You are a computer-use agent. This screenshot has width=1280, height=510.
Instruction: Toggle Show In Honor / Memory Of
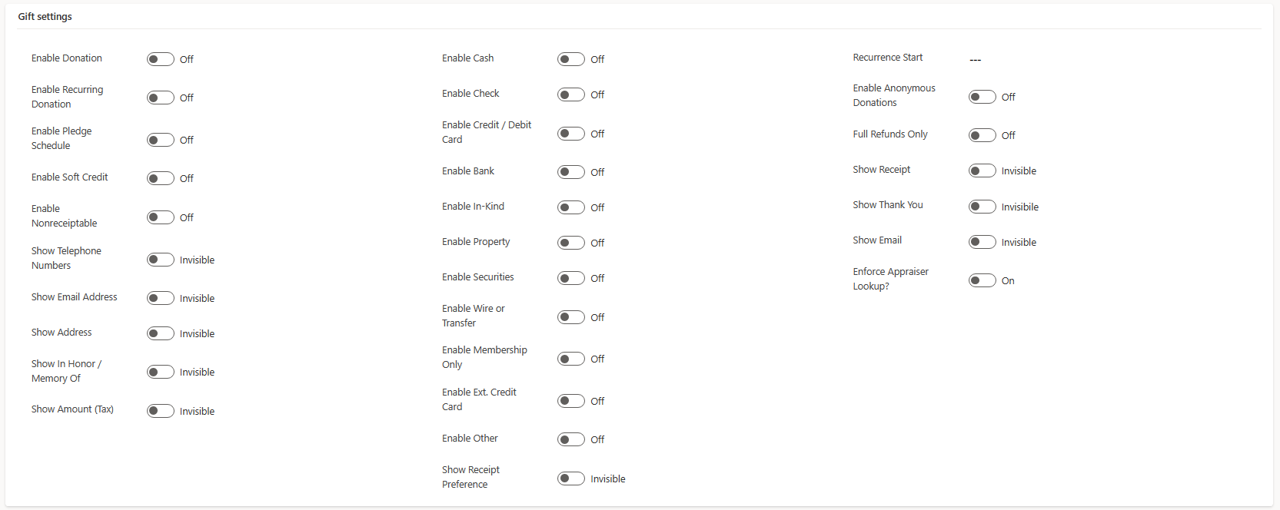coord(160,372)
